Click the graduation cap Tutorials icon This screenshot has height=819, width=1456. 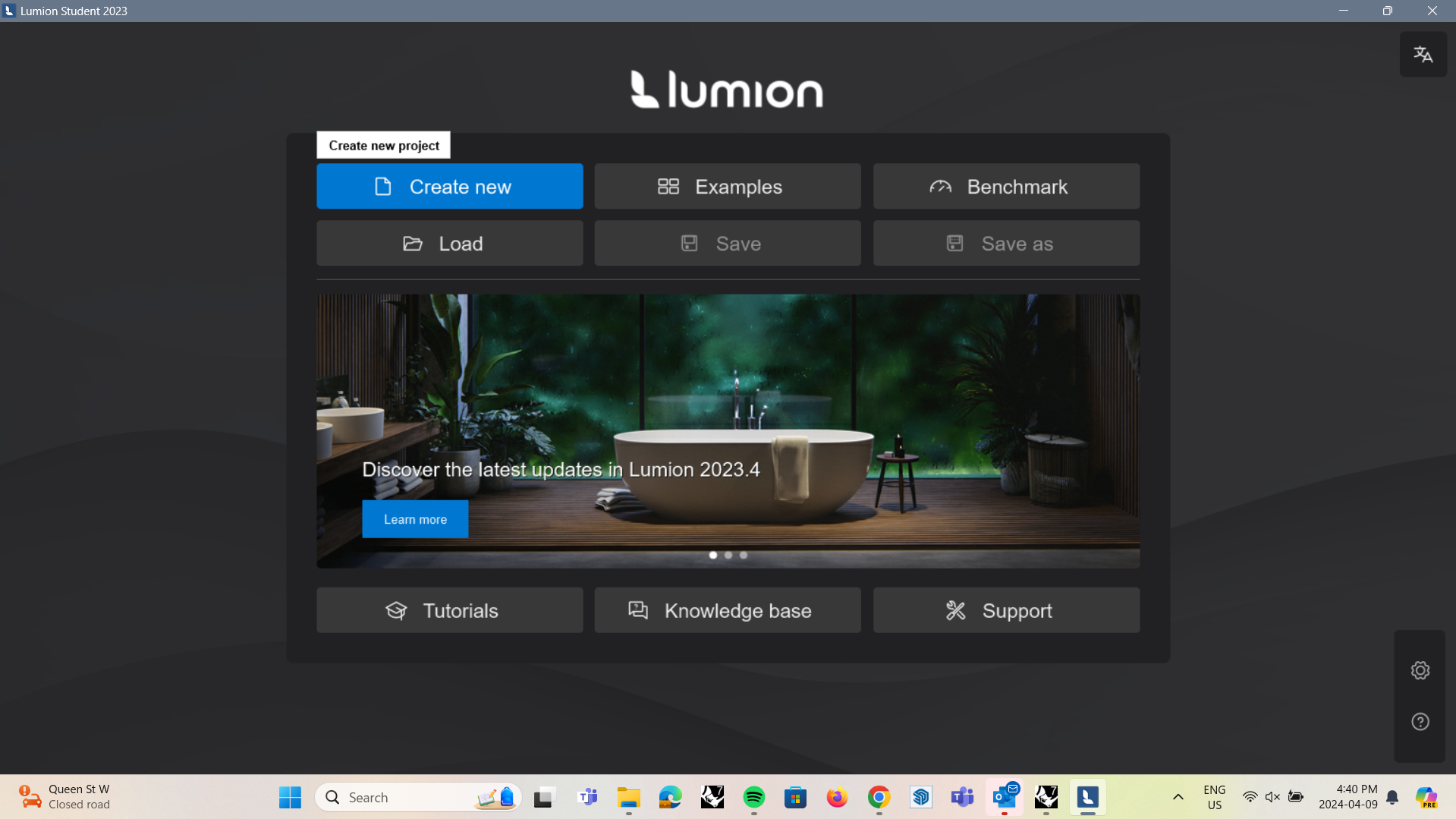click(x=396, y=610)
